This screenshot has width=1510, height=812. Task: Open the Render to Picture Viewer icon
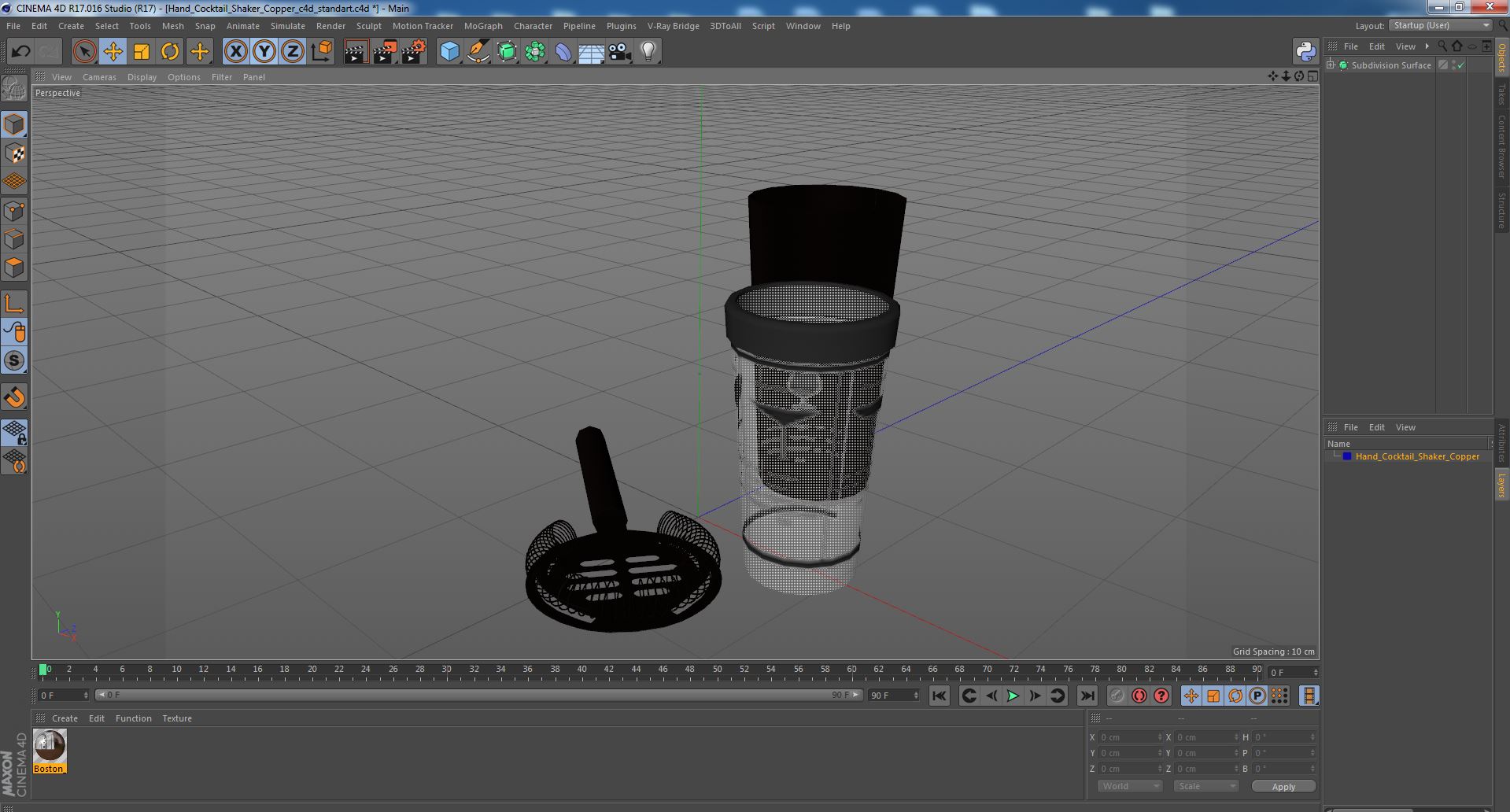coord(385,52)
